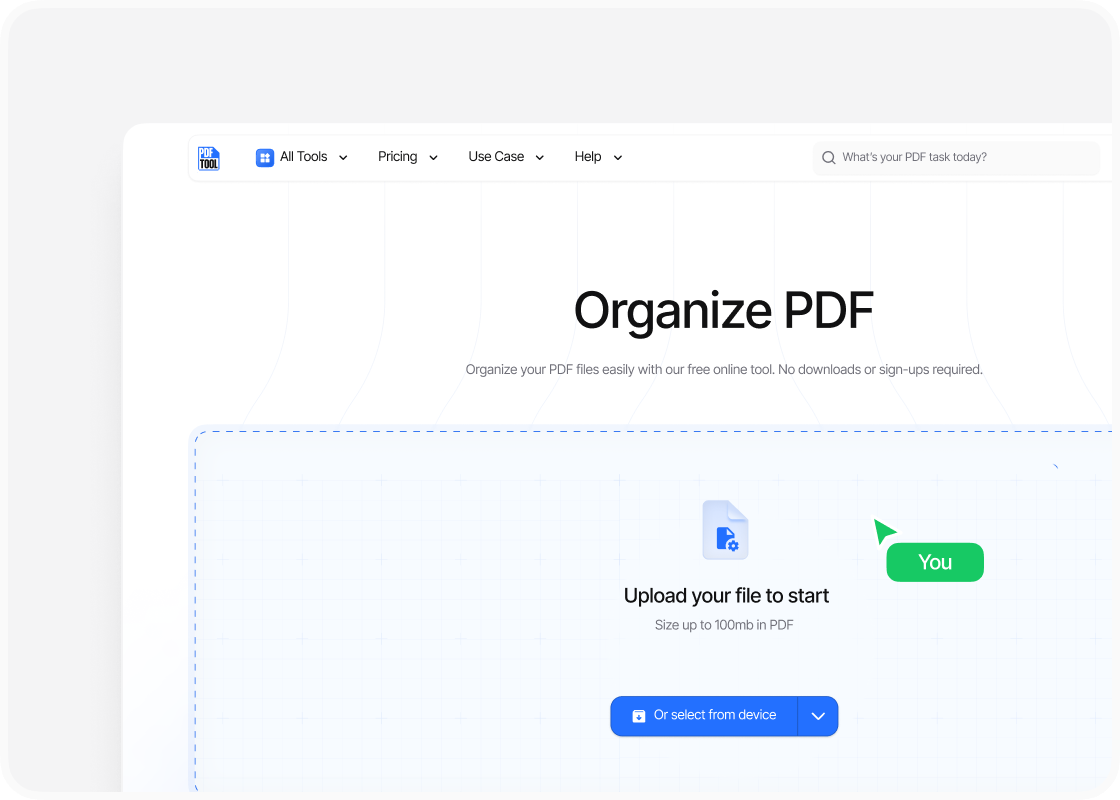Screen dimensions: 1120x800
Task: Expand the chevron next to All Tools
Action: tap(343, 158)
